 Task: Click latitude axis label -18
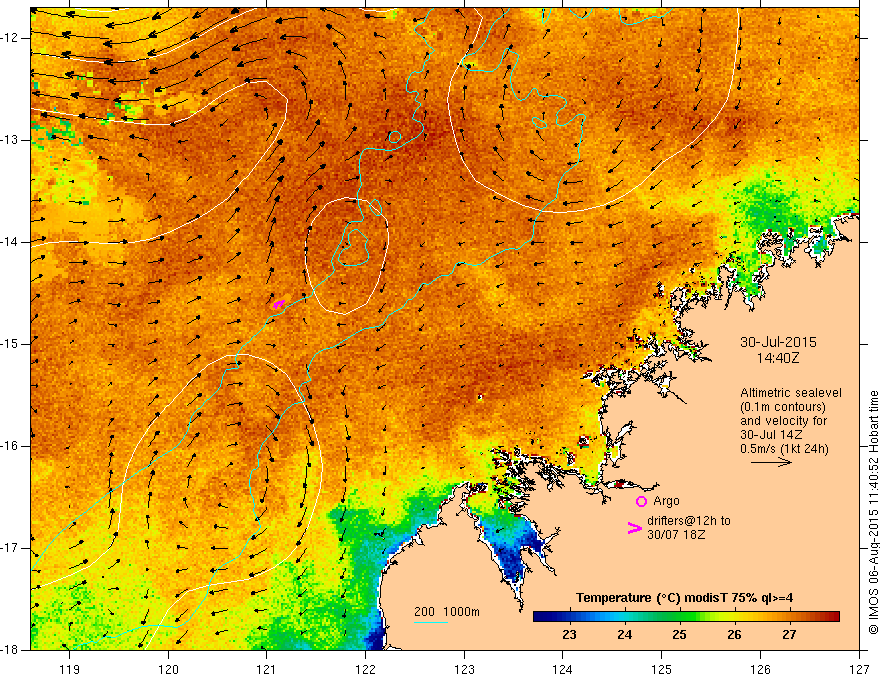tap(10, 650)
